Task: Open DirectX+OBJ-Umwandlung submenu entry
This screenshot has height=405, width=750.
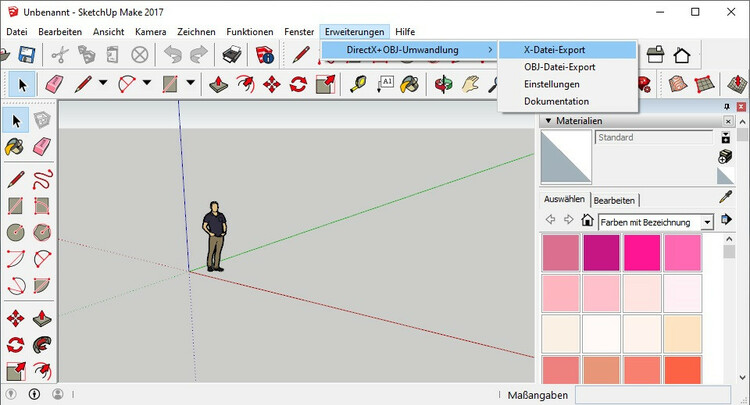Action: (x=409, y=50)
